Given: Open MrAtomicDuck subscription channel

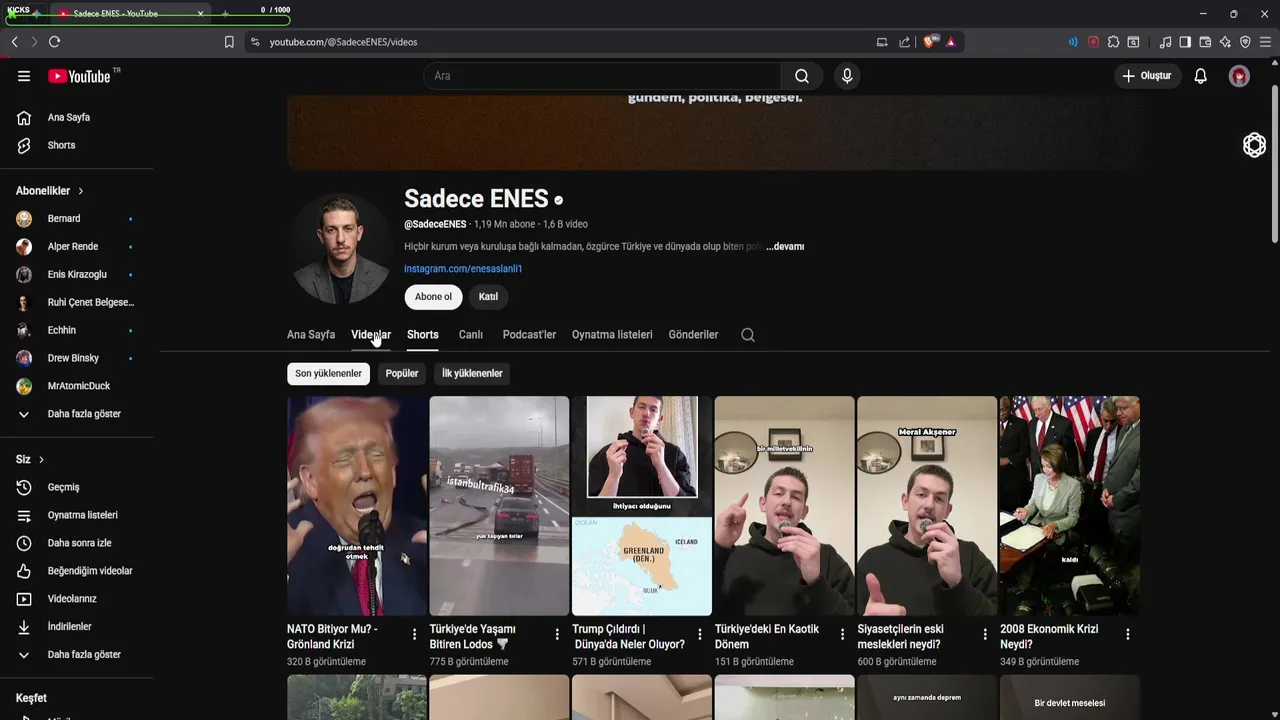Looking at the screenshot, I should click(x=77, y=386).
